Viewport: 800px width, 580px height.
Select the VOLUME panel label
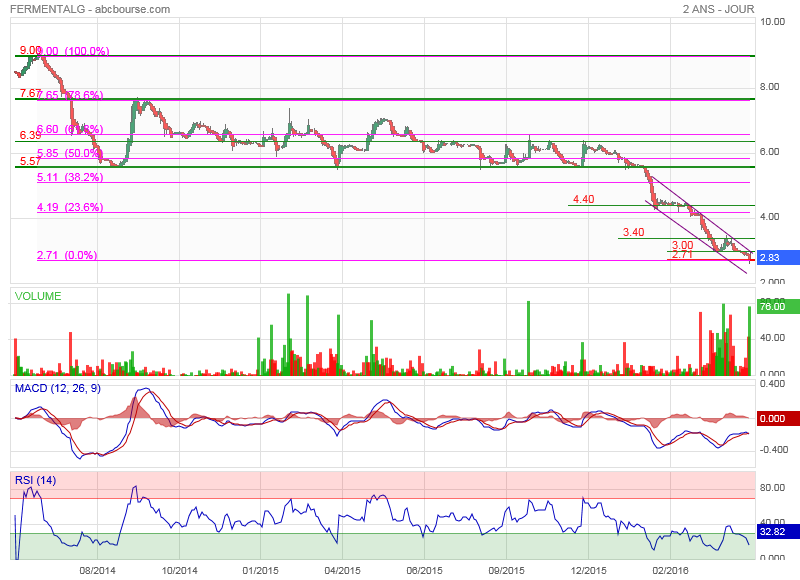click(x=38, y=296)
